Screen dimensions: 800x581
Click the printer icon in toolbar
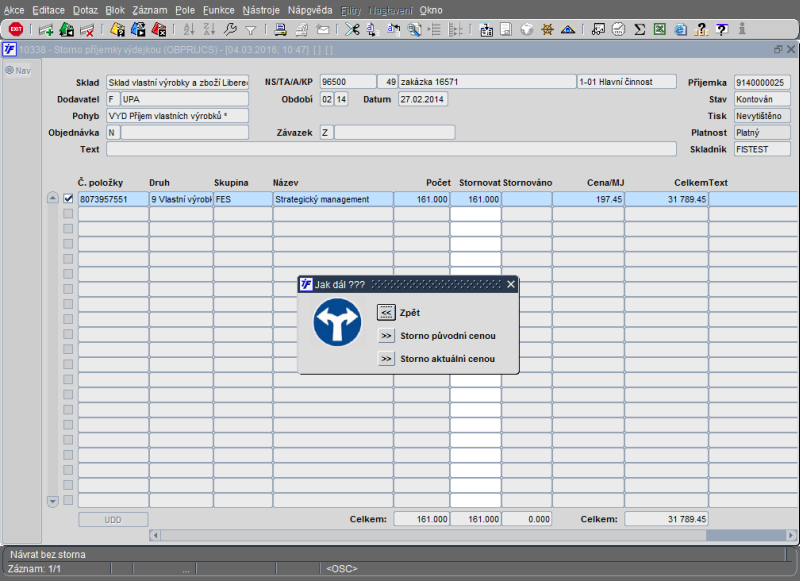pyautogui.click(x=280, y=30)
